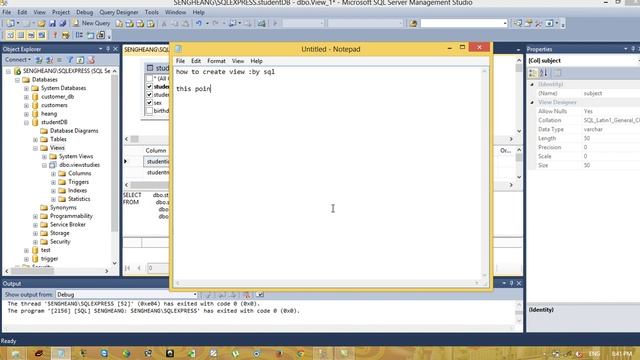
Task: Click the Refresh icon in Object Explorer
Action: coord(80,60)
